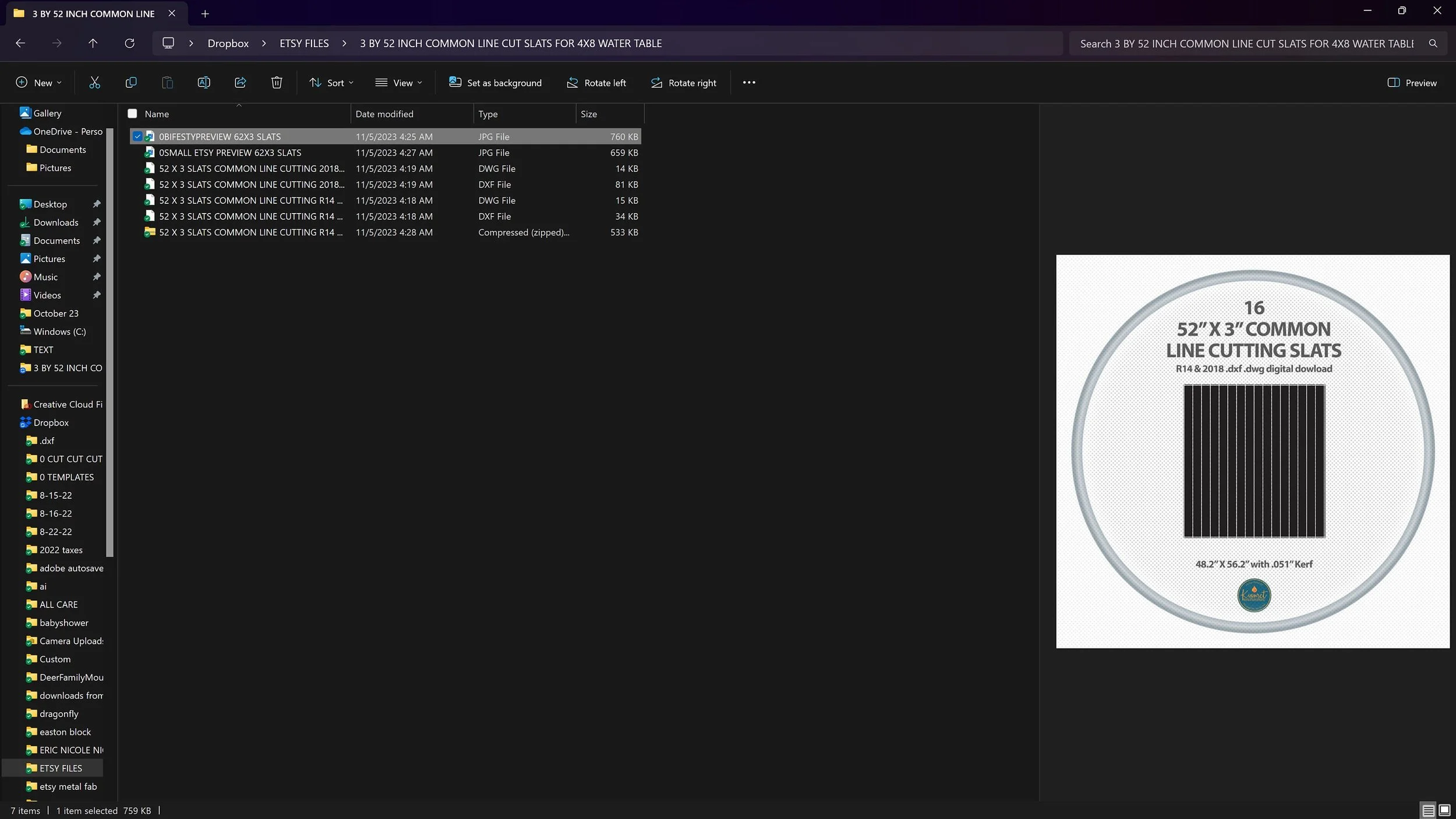Viewport: 1456px width, 819px height.
Task: Open the See more options menu
Action: coord(749,83)
